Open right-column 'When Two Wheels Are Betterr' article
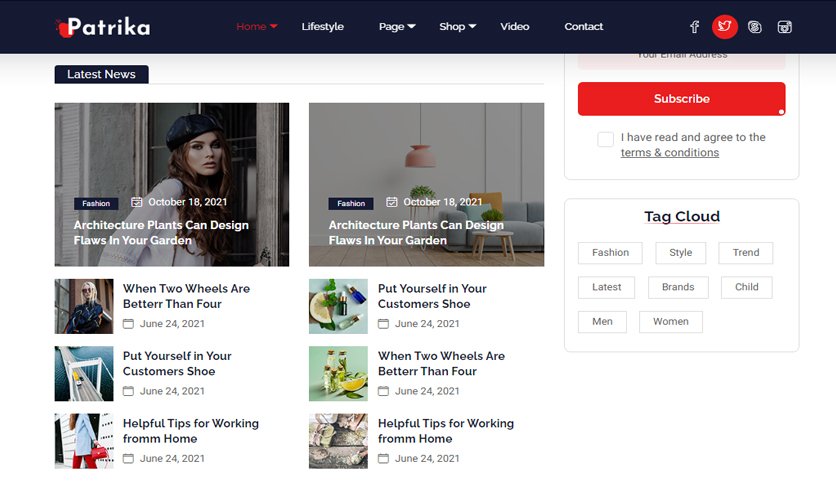Screen dimensions: 836x484 click(441, 364)
